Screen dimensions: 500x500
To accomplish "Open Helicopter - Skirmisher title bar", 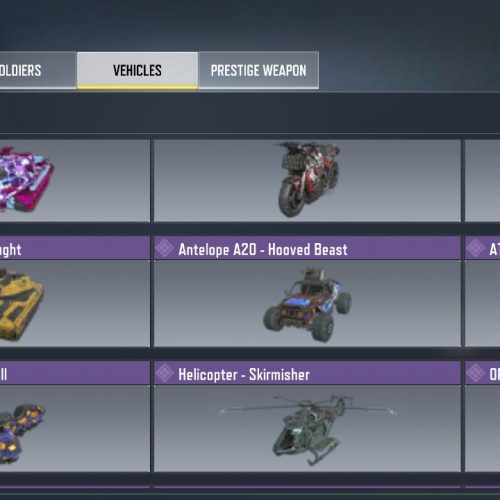I will (307, 373).
